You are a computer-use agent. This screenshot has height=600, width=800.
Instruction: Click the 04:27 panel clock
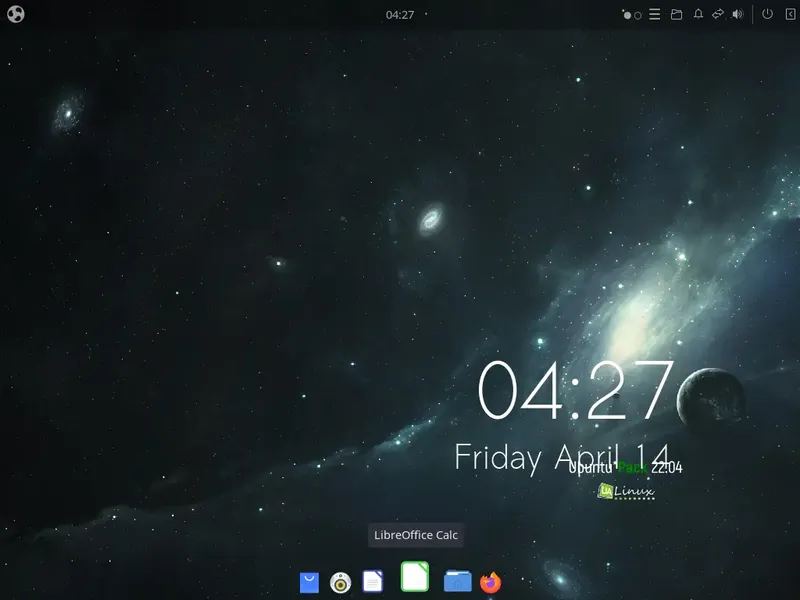(x=399, y=15)
